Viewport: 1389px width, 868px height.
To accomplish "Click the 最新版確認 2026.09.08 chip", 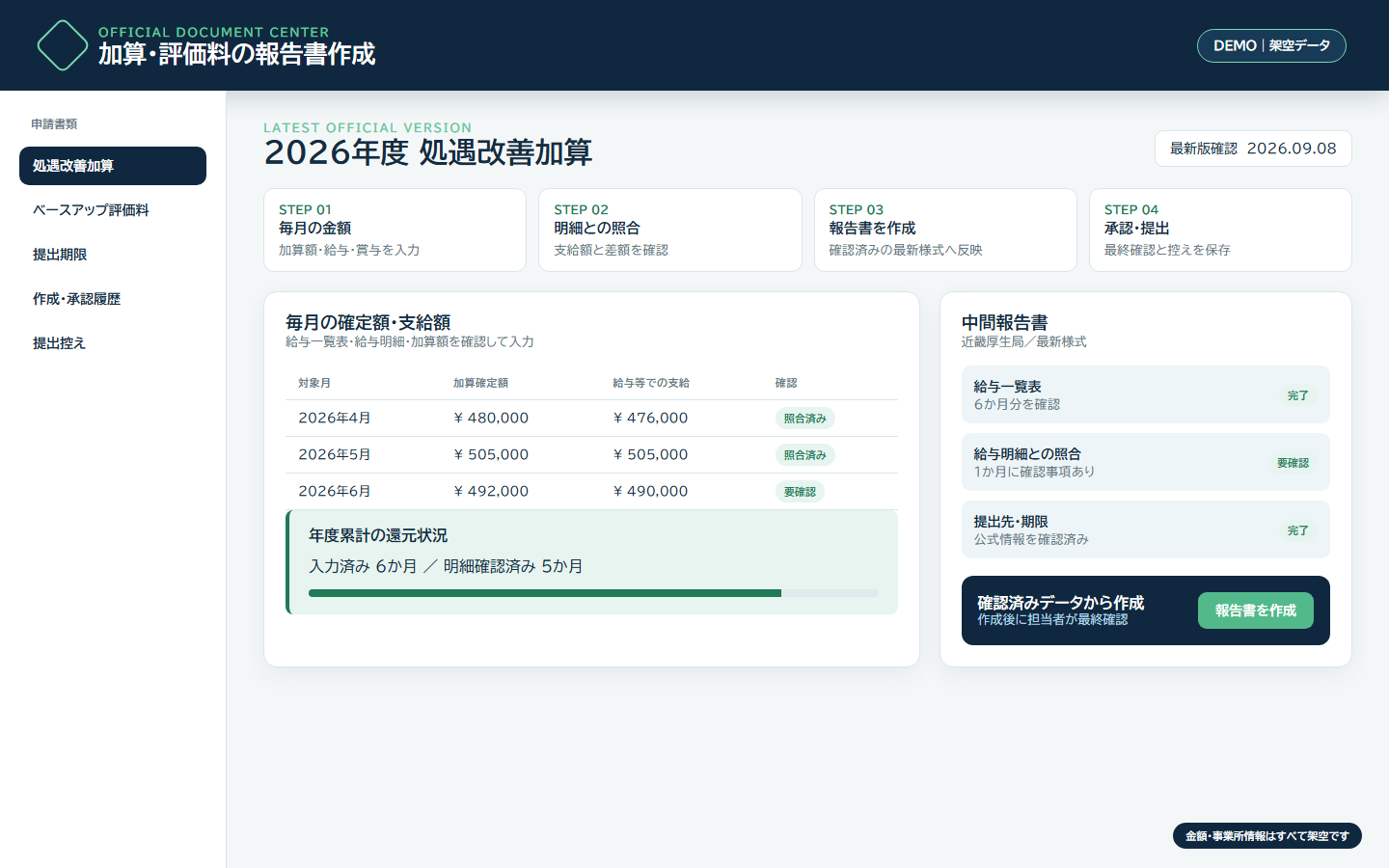I will pos(1253,149).
